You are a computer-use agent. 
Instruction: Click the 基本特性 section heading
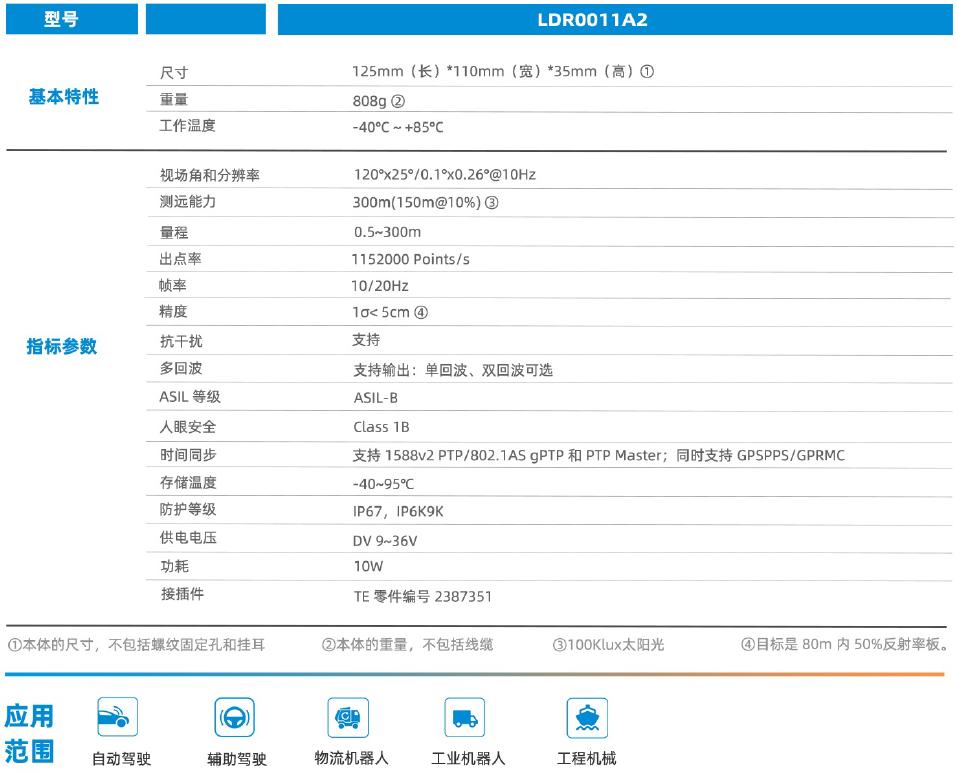[x=63, y=98]
